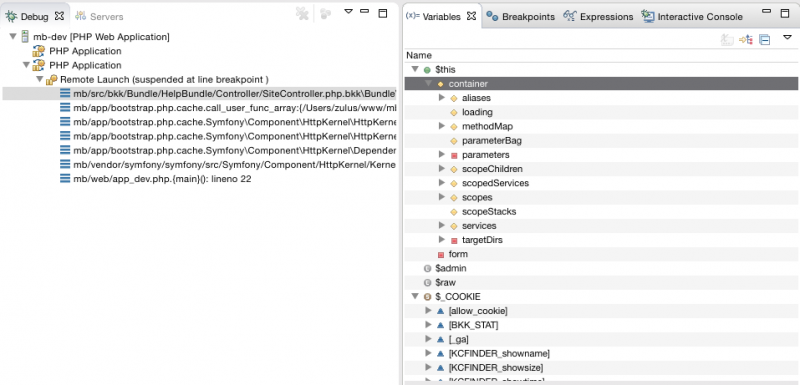Select the scopeStacks property row

tap(601, 212)
